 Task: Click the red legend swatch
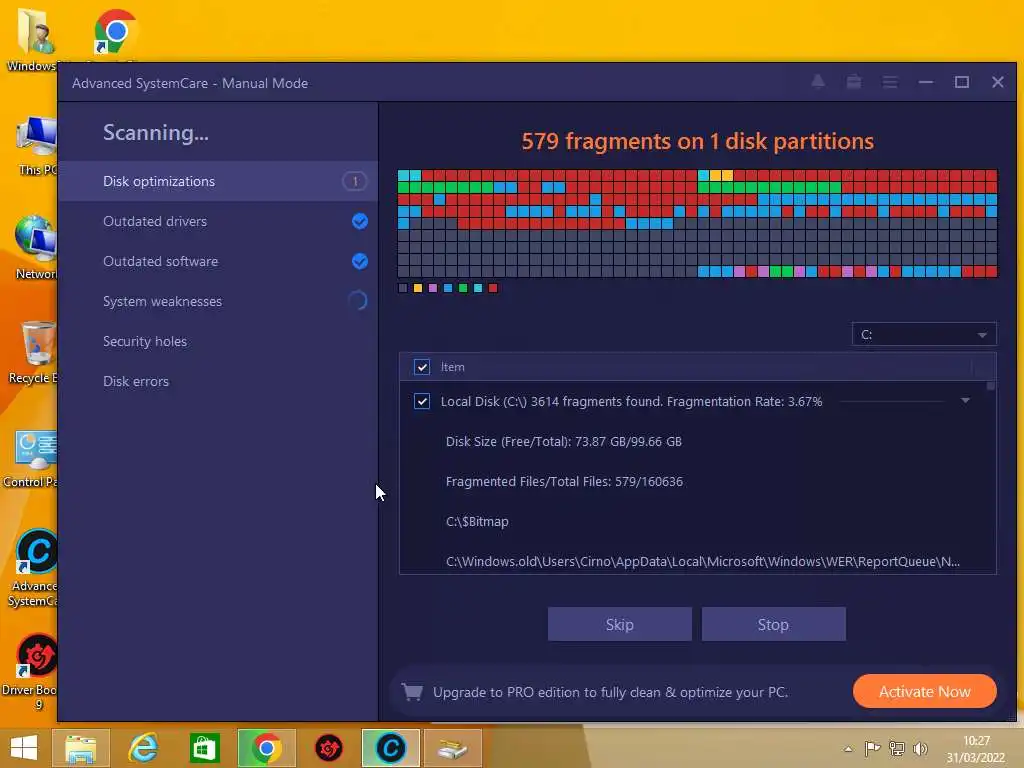point(493,288)
